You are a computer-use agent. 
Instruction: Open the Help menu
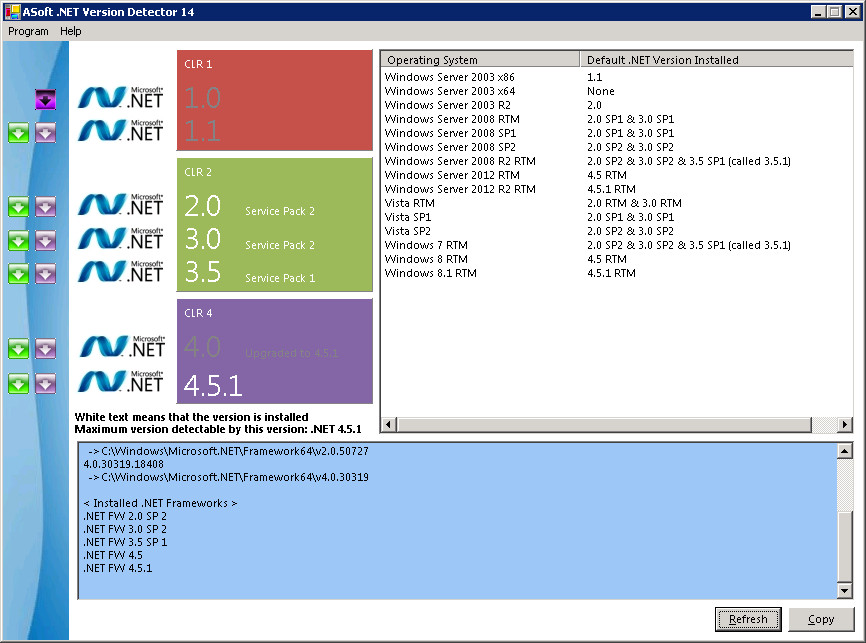click(x=70, y=31)
